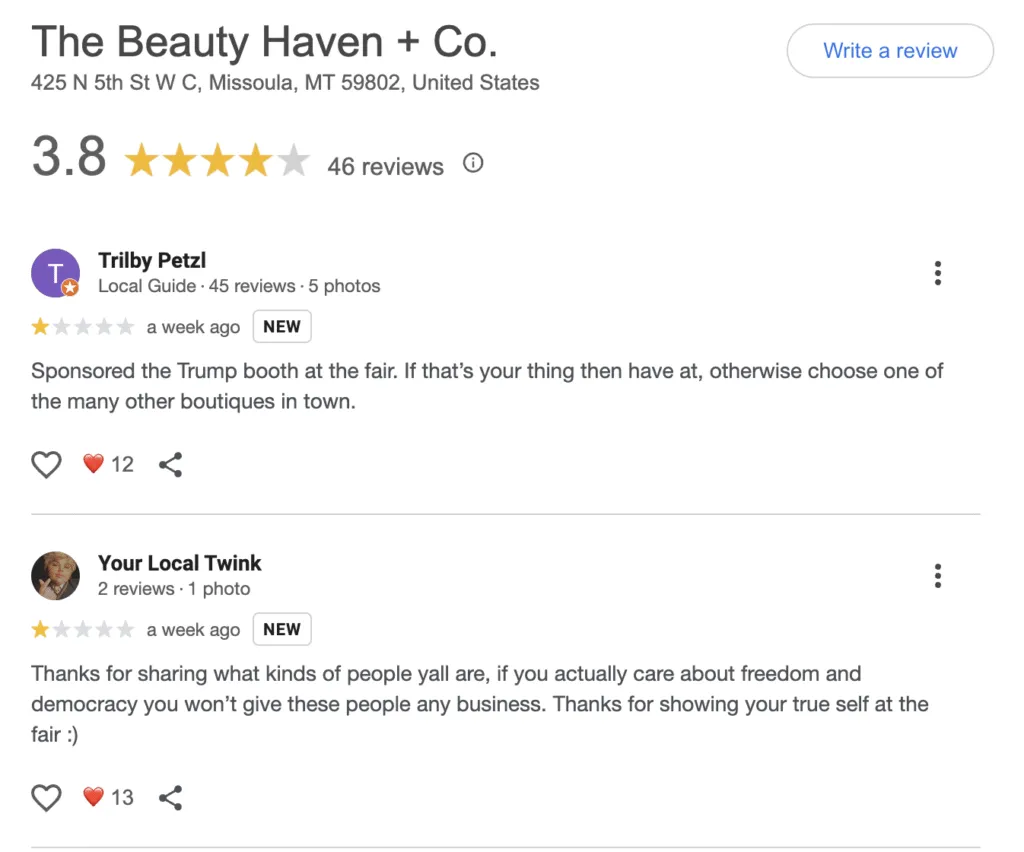Open three-dot menu on Your Local Twink's review
This screenshot has height=852, width=1024.
coord(937,576)
